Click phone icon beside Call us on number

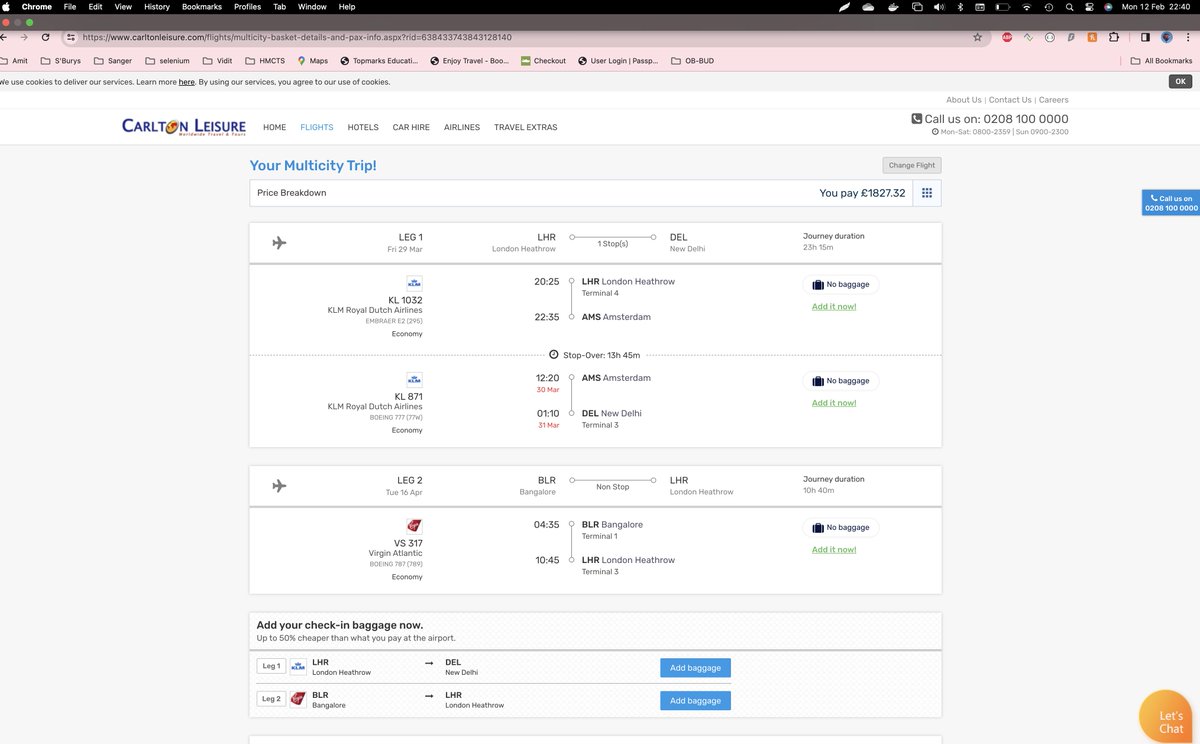pos(917,119)
